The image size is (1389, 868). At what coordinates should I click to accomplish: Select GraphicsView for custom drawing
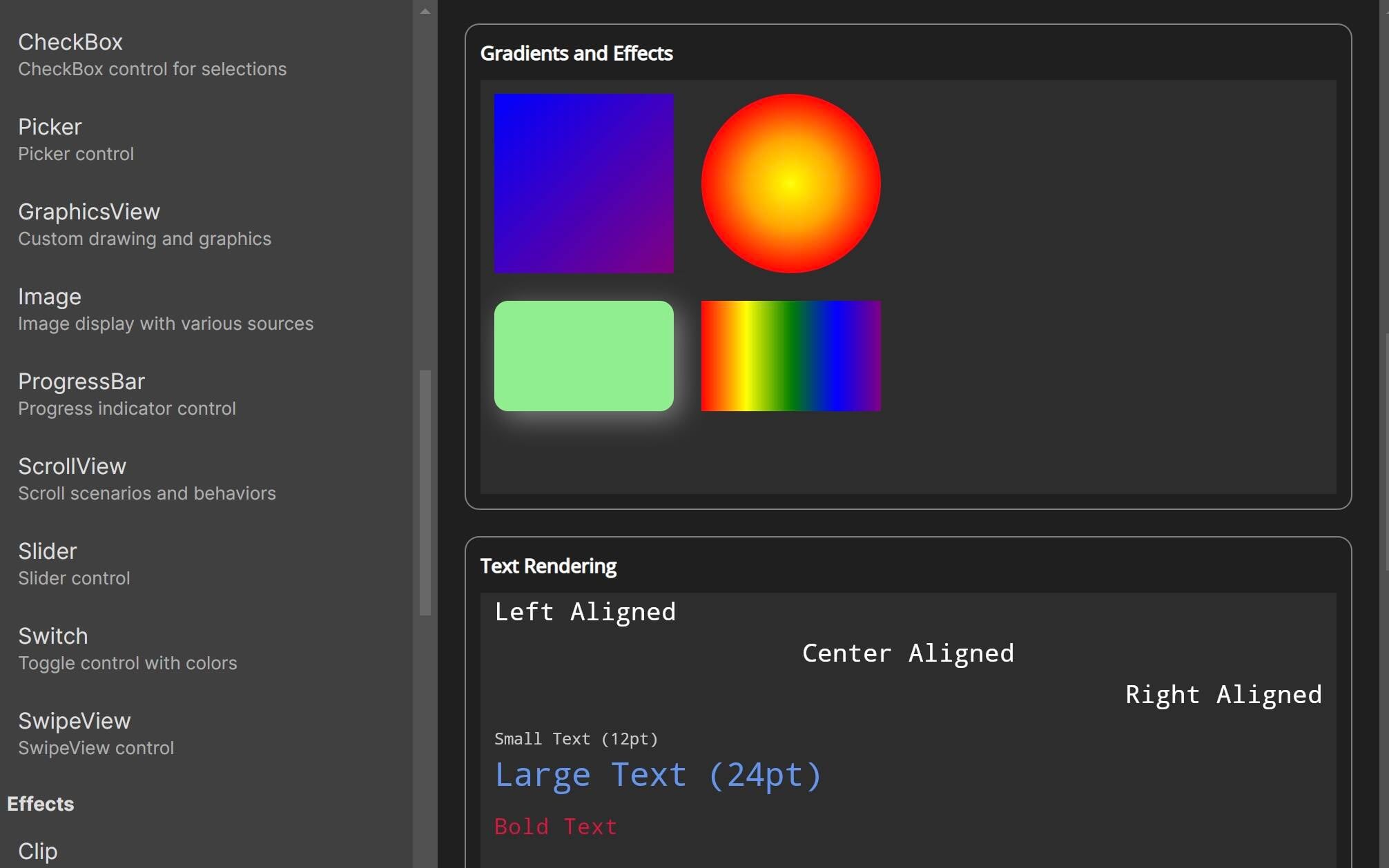coord(89,212)
